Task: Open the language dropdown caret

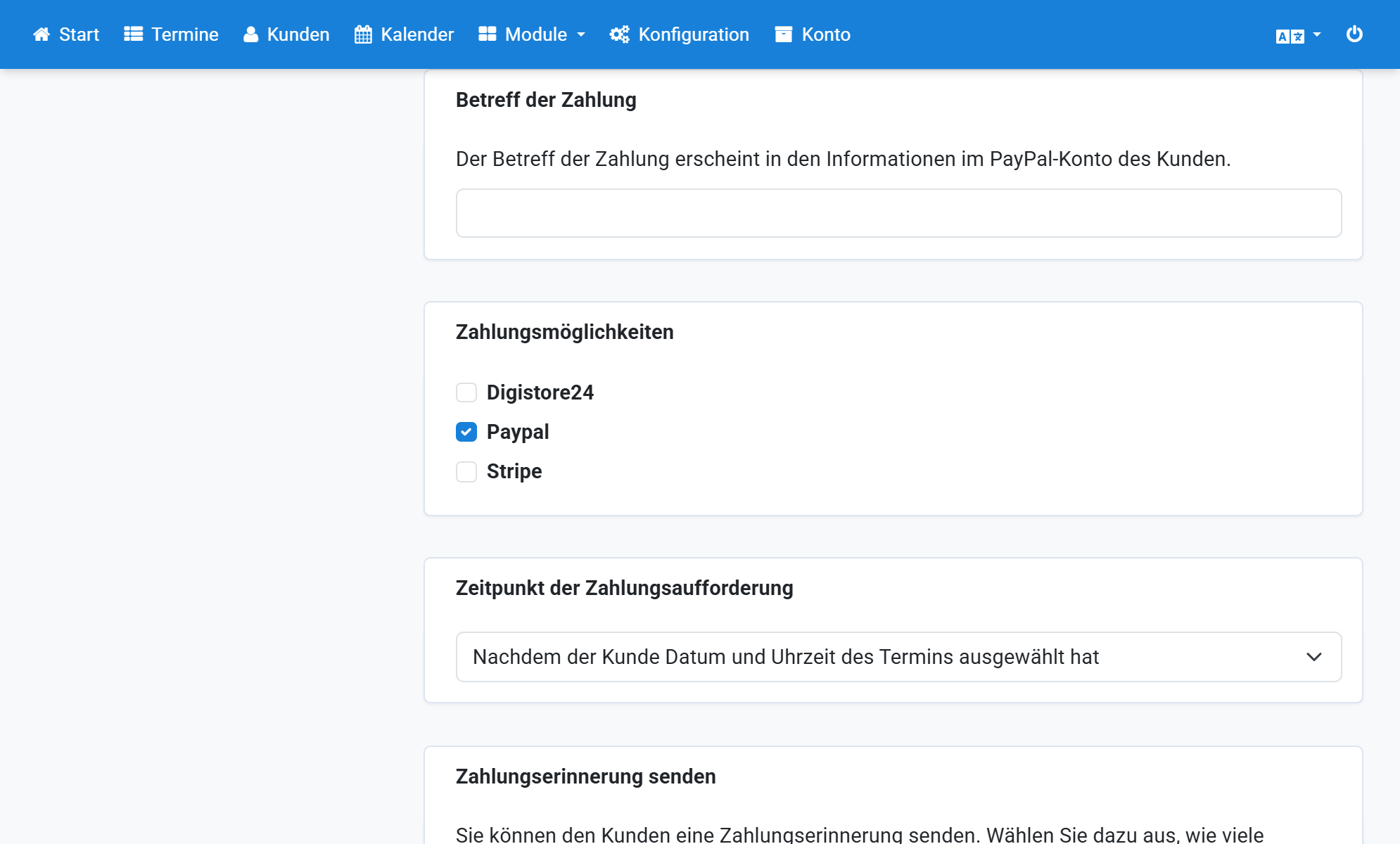Action: 1317,34
